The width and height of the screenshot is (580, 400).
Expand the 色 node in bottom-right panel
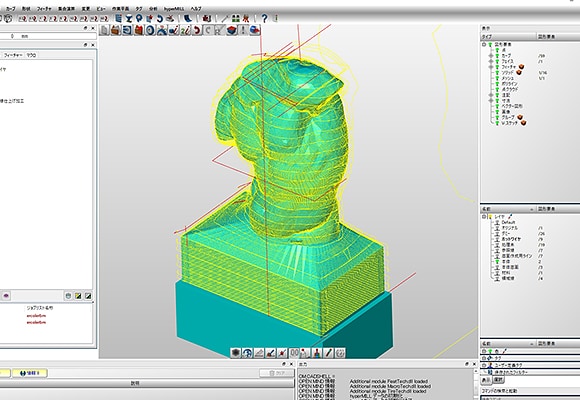(x=484, y=351)
